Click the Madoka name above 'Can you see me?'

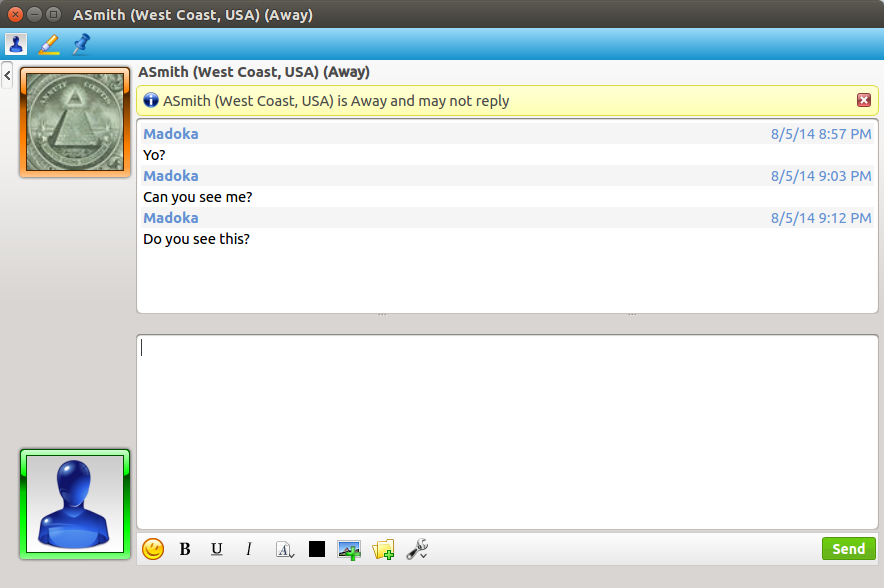coord(171,176)
